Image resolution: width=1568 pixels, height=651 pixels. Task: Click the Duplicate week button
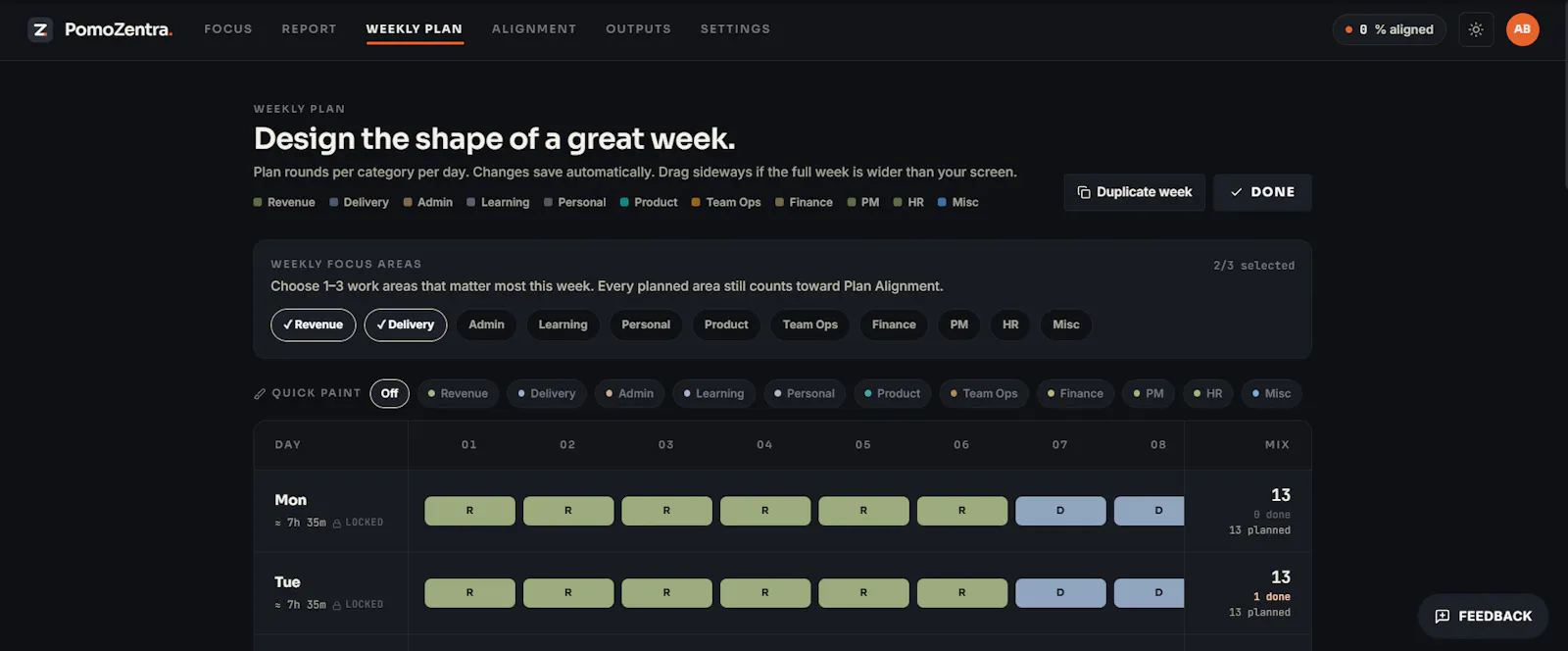coord(1135,192)
